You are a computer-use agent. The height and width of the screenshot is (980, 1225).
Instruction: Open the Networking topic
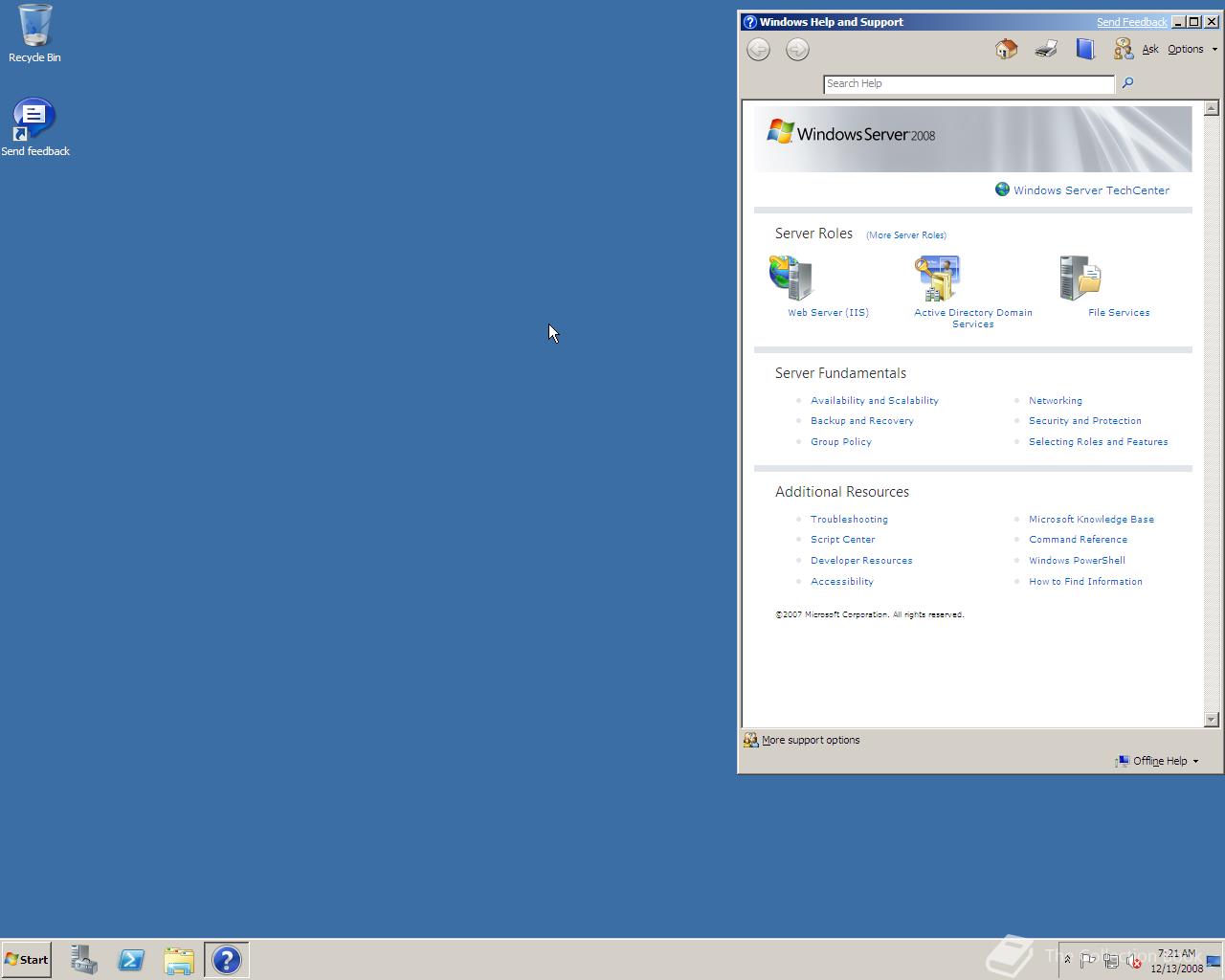(1055, 401)
